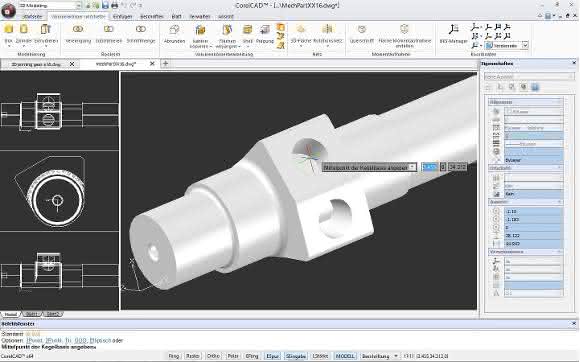580x362 pixels.
Task: Open dropdown arrow on the cone base prompt tooltip
Action: click(x=412, y=168)
